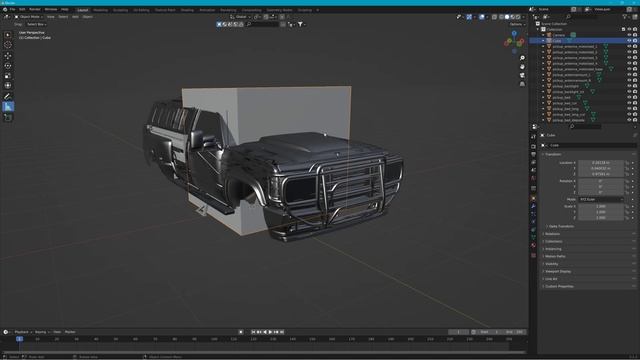Open the Modifiers wrench properties tab
The image size is (640, 360).
point(533,207)
